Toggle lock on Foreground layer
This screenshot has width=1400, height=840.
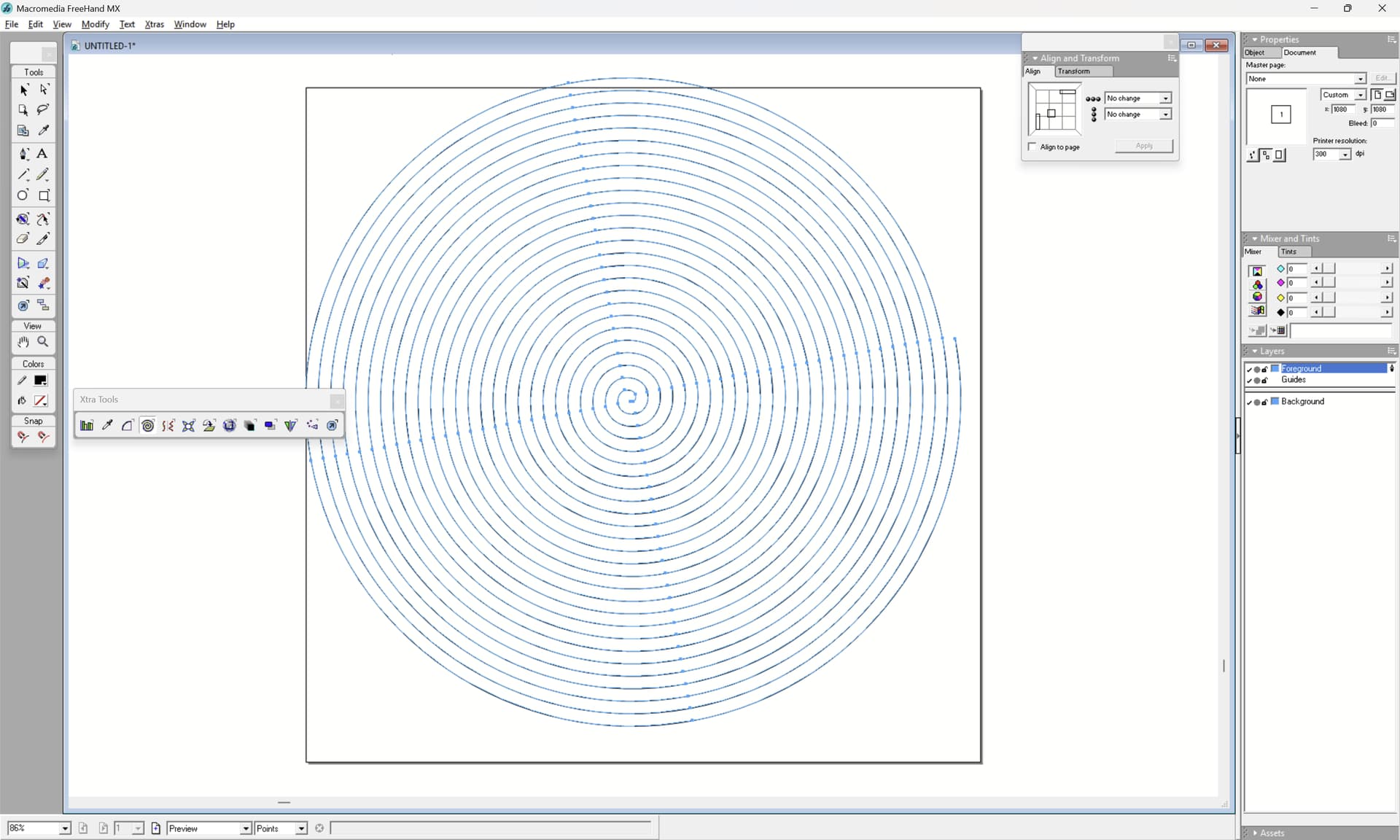[x=1265, y=369]
